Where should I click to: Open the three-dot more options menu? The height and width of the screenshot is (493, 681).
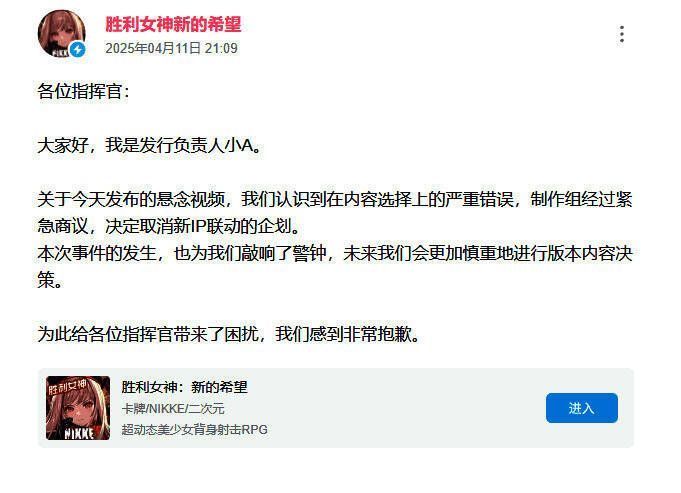coord(621,34)
